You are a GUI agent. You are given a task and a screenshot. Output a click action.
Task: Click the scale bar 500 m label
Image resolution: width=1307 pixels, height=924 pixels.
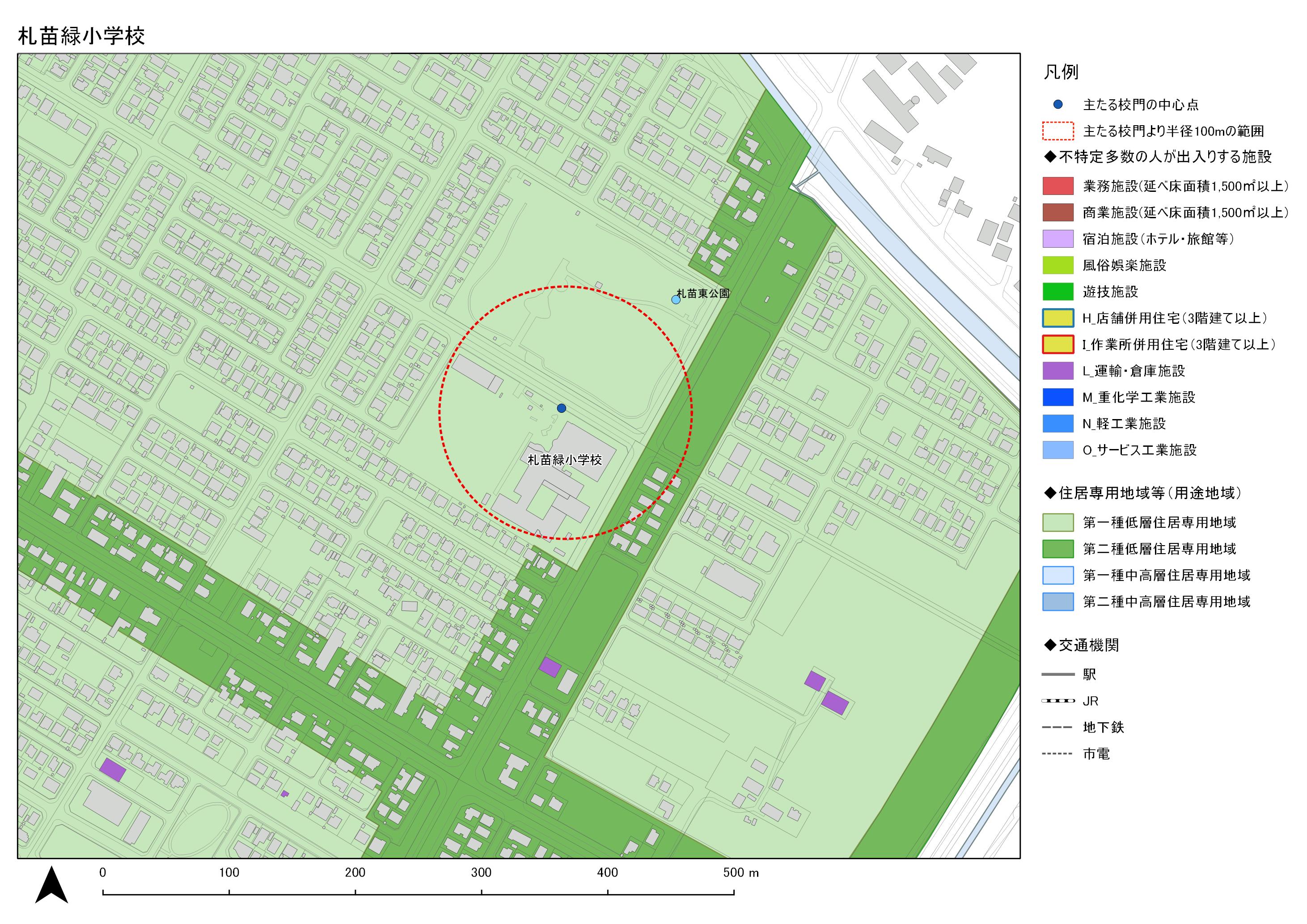coord(740,873)
